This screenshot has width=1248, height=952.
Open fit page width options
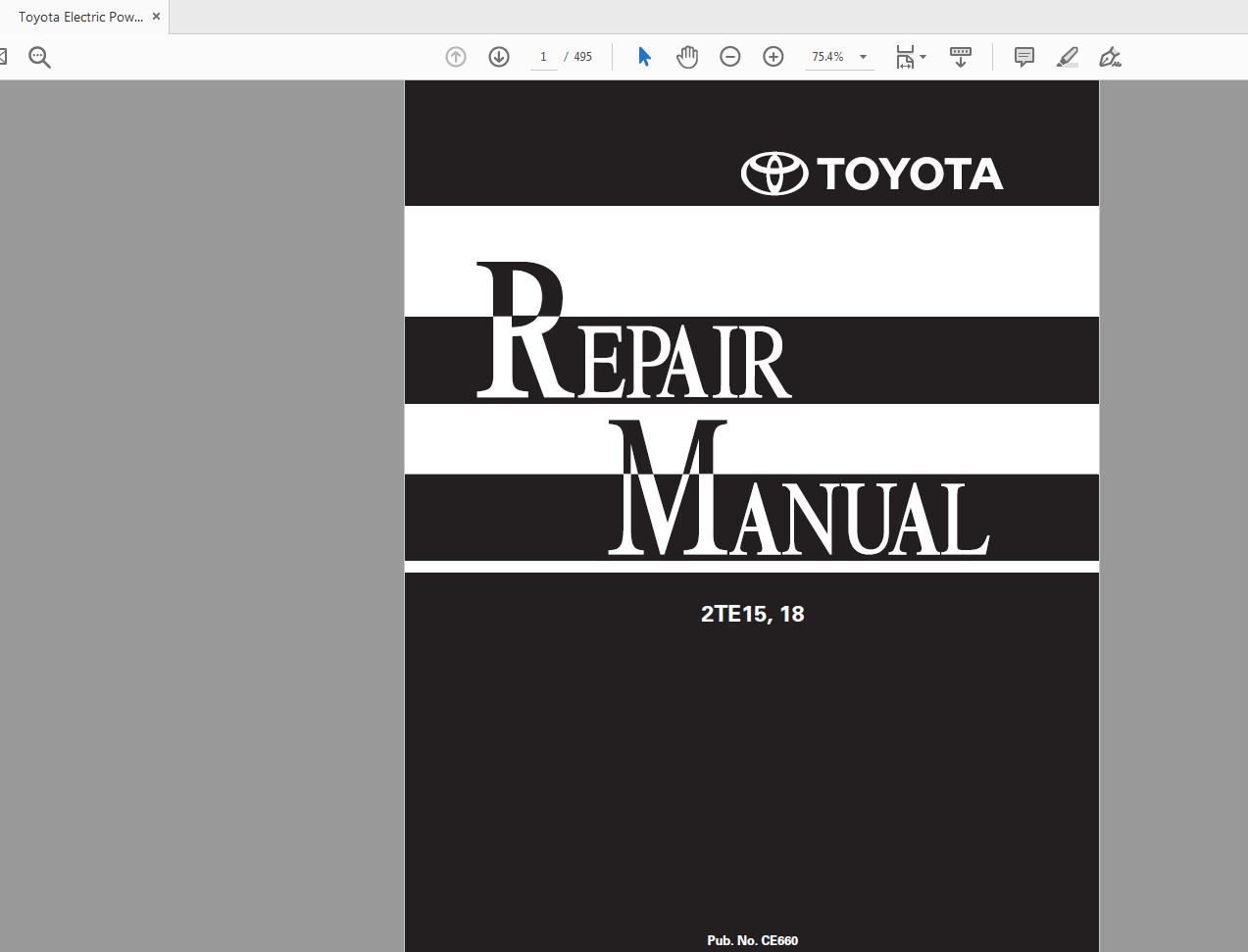911,57
